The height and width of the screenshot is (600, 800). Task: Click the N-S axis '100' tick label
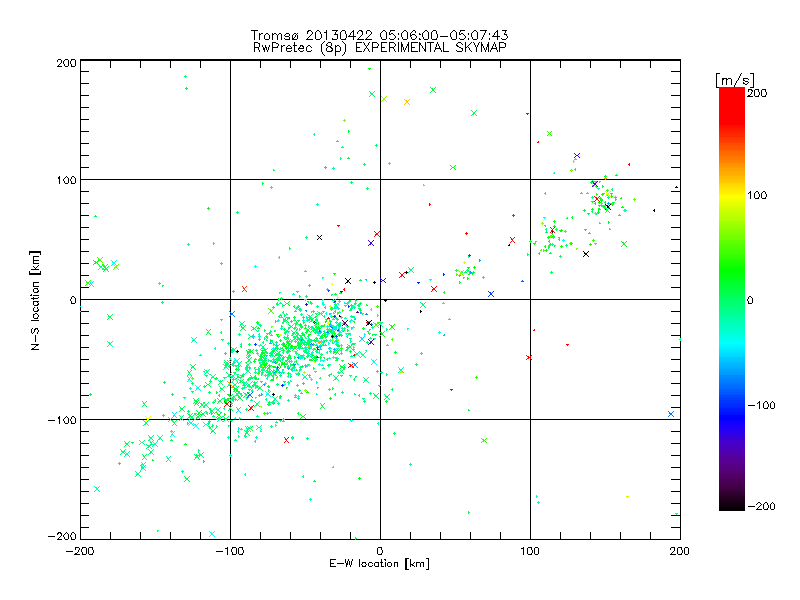[x=66, y=180]
